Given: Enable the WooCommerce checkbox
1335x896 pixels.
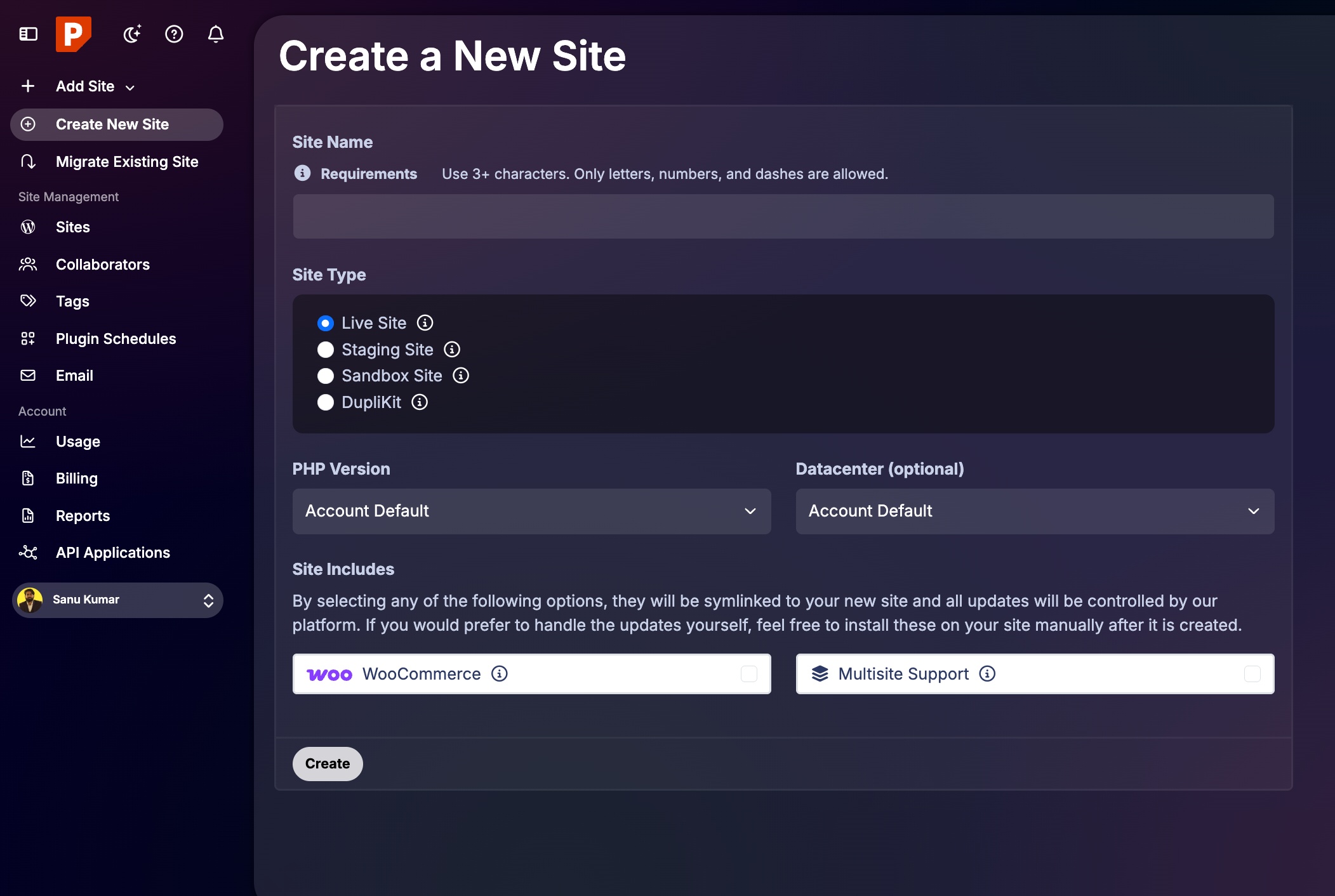Looking at the screenshot, I should (x=750, y=674).
